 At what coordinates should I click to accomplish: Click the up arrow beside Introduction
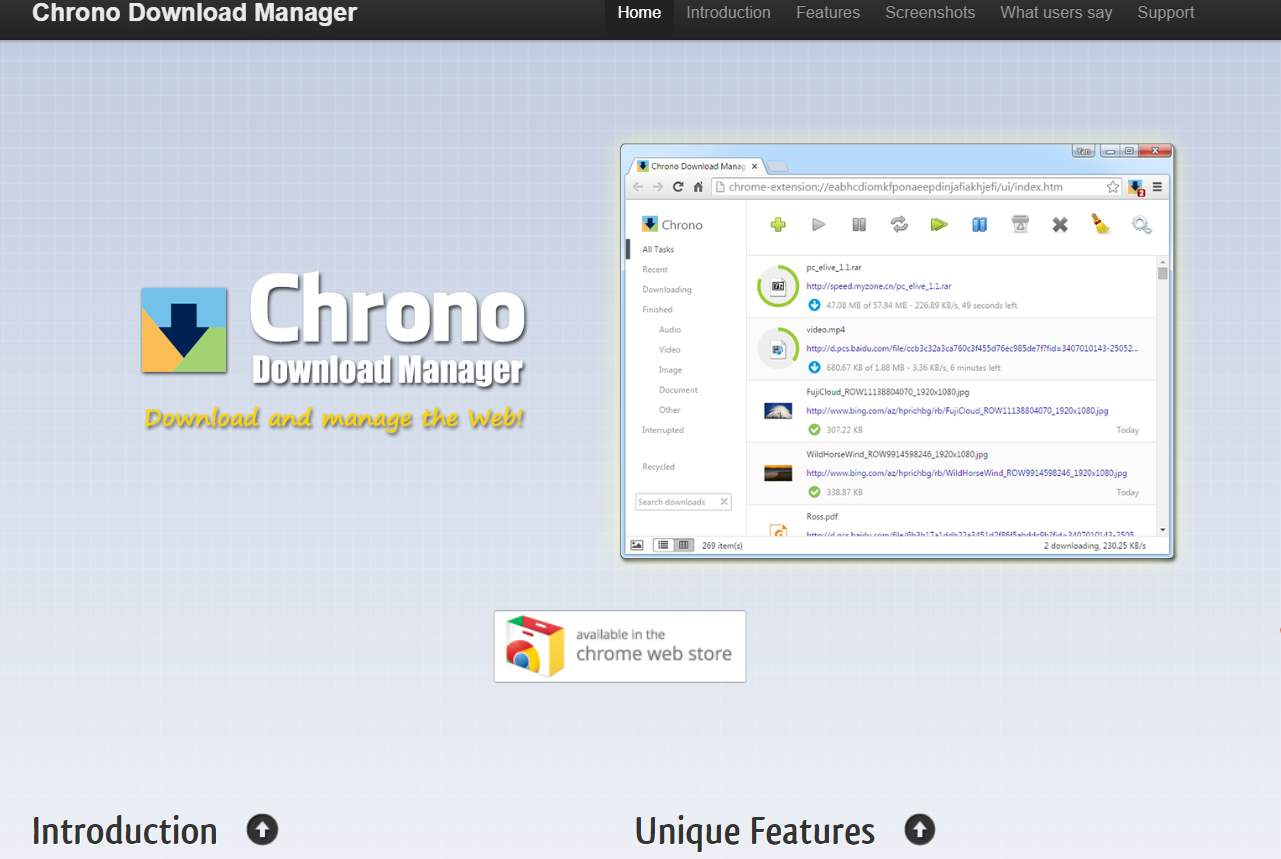coord(262,829)
